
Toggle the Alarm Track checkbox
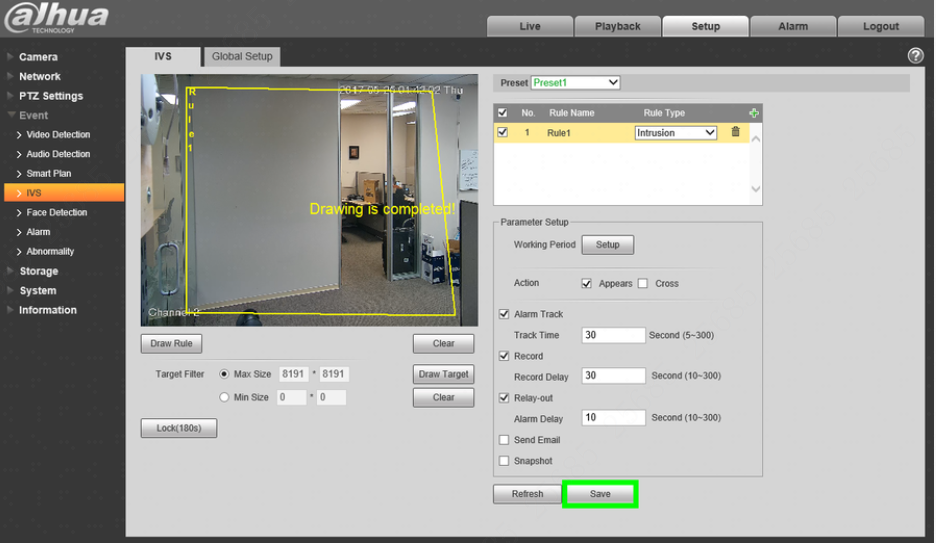(504, 314)
